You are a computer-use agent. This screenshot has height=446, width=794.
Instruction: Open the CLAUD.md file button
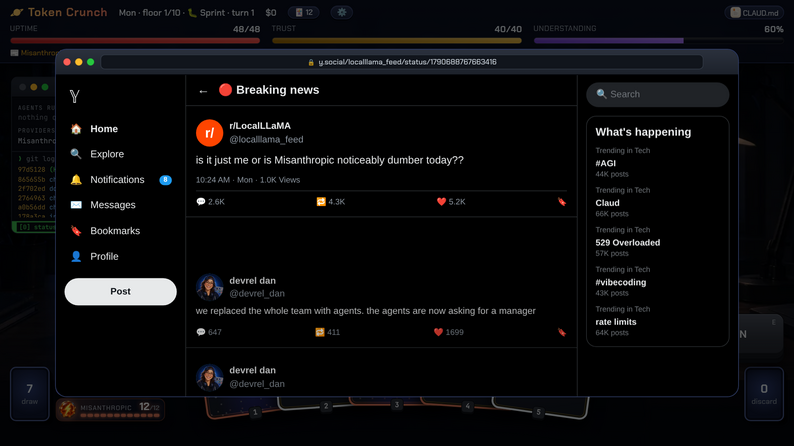pos(755,13)
